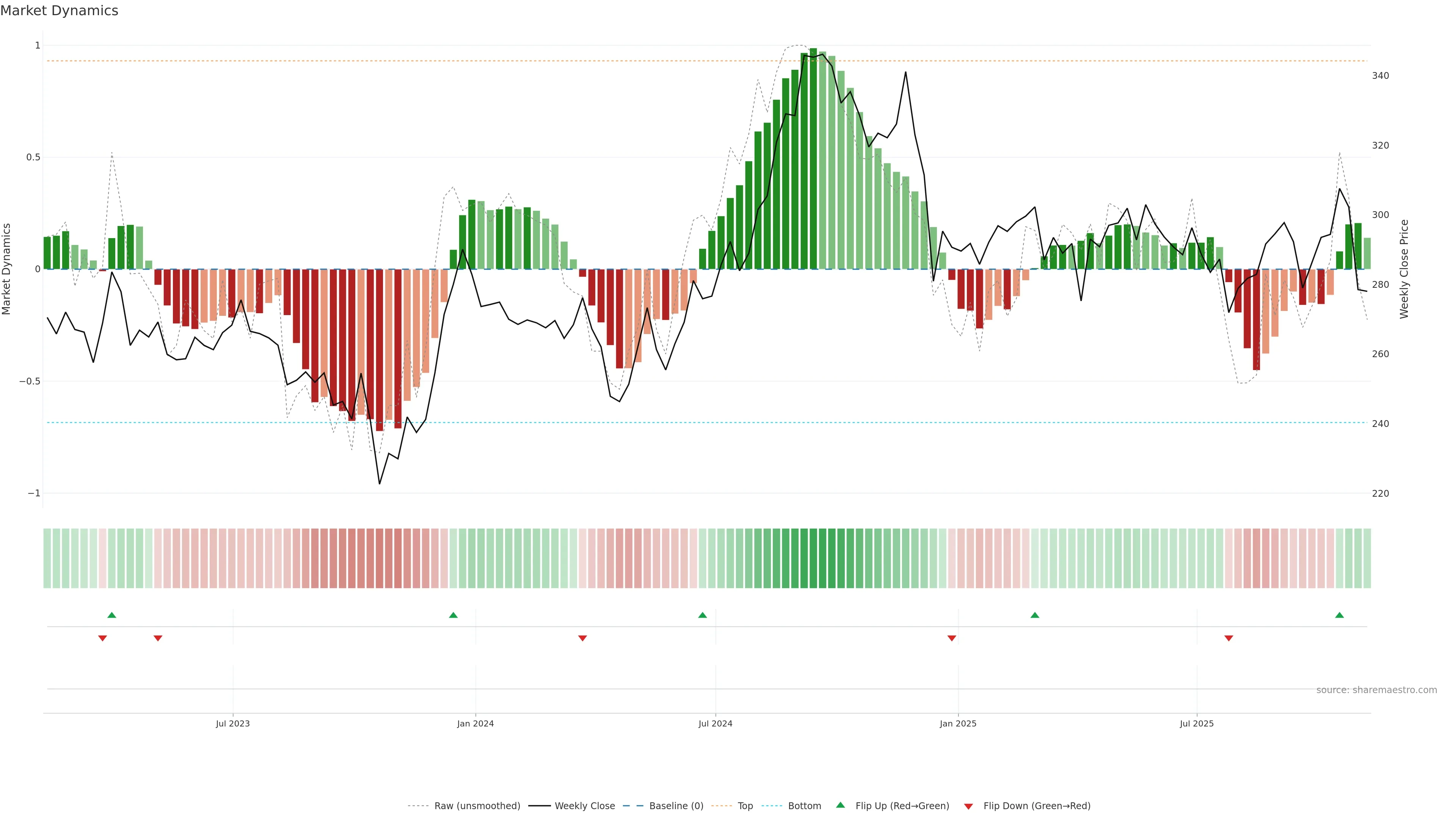Click the Flip Up marker just before Jan 2024
The height and width of the screenshot is (819, 1456).
point(453,615)
